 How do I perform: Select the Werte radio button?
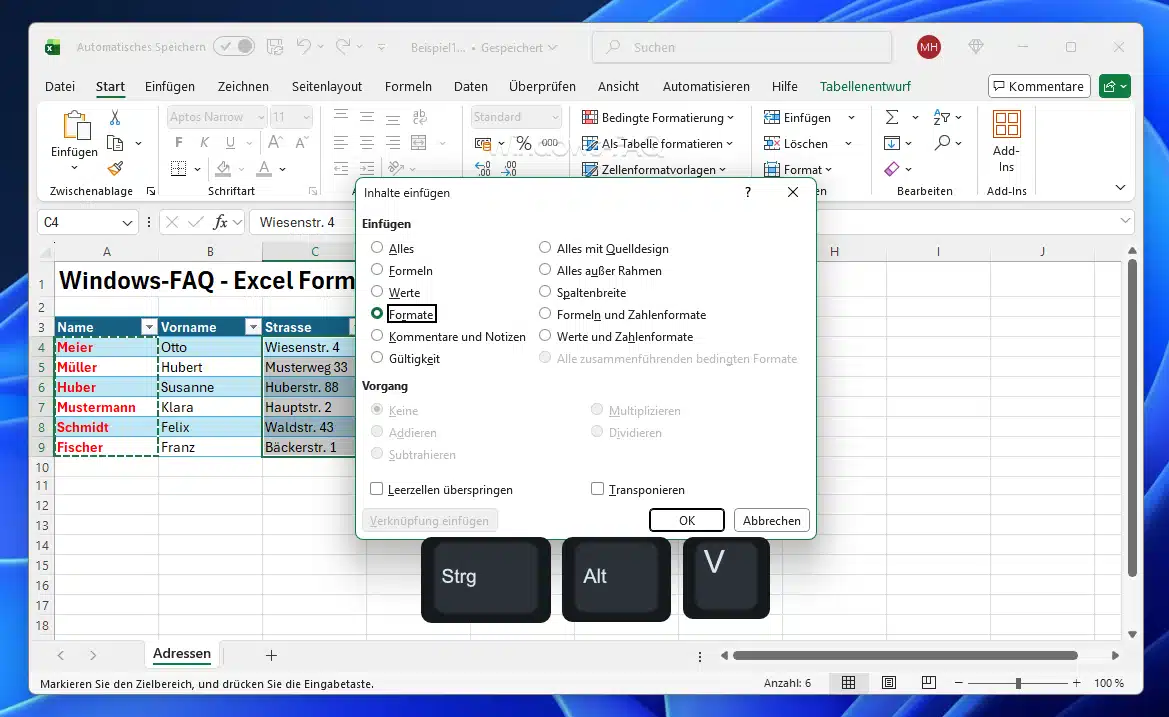[377, 292]
